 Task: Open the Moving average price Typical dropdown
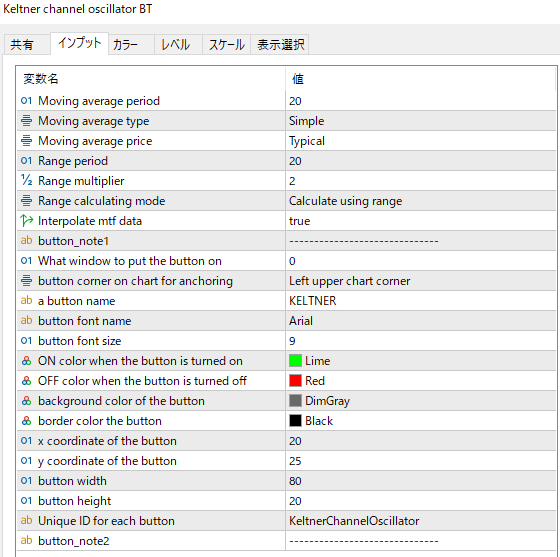pyautogui.click(x=420, y=141)
